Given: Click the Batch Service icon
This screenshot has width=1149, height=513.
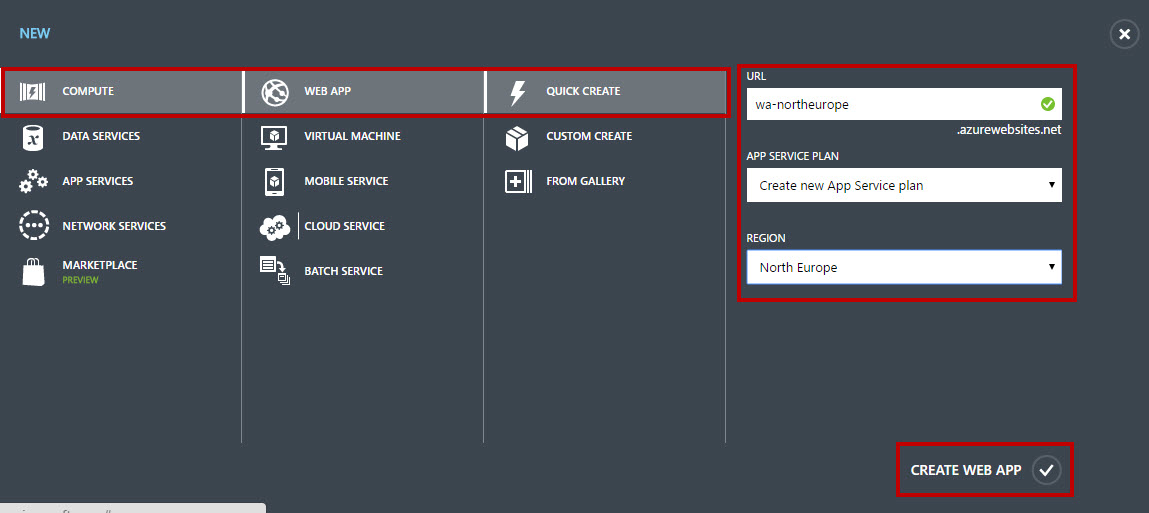Looking at the screenshot, I should point(275,270).
